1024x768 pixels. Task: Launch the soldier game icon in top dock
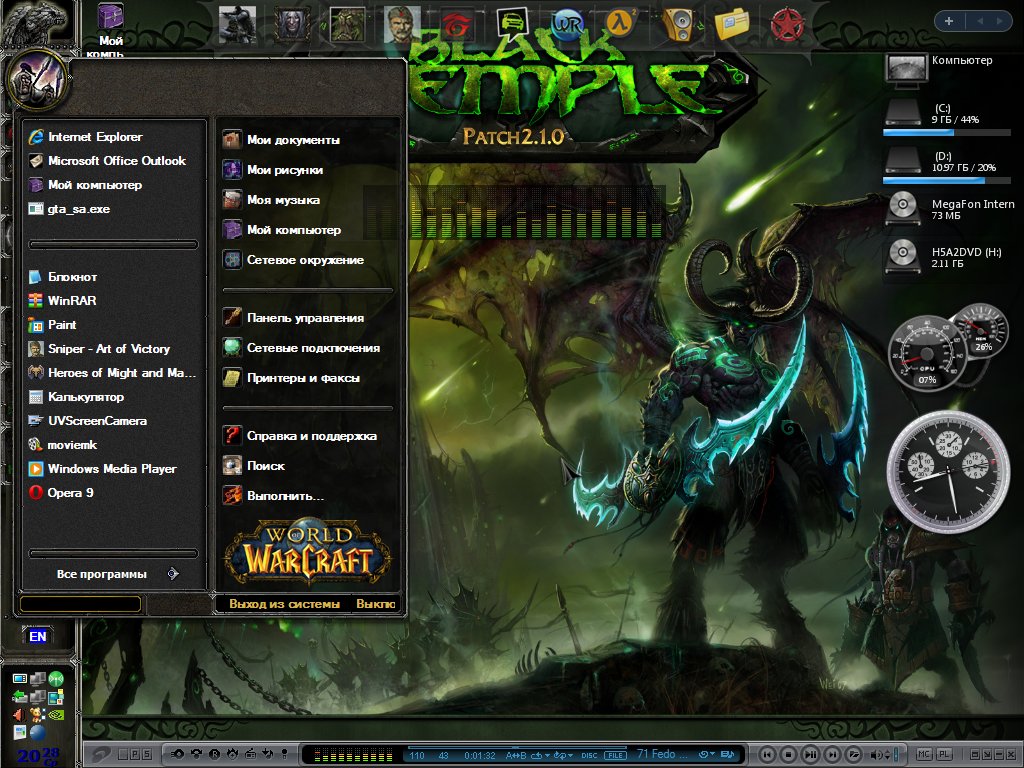tap(237, 25)
